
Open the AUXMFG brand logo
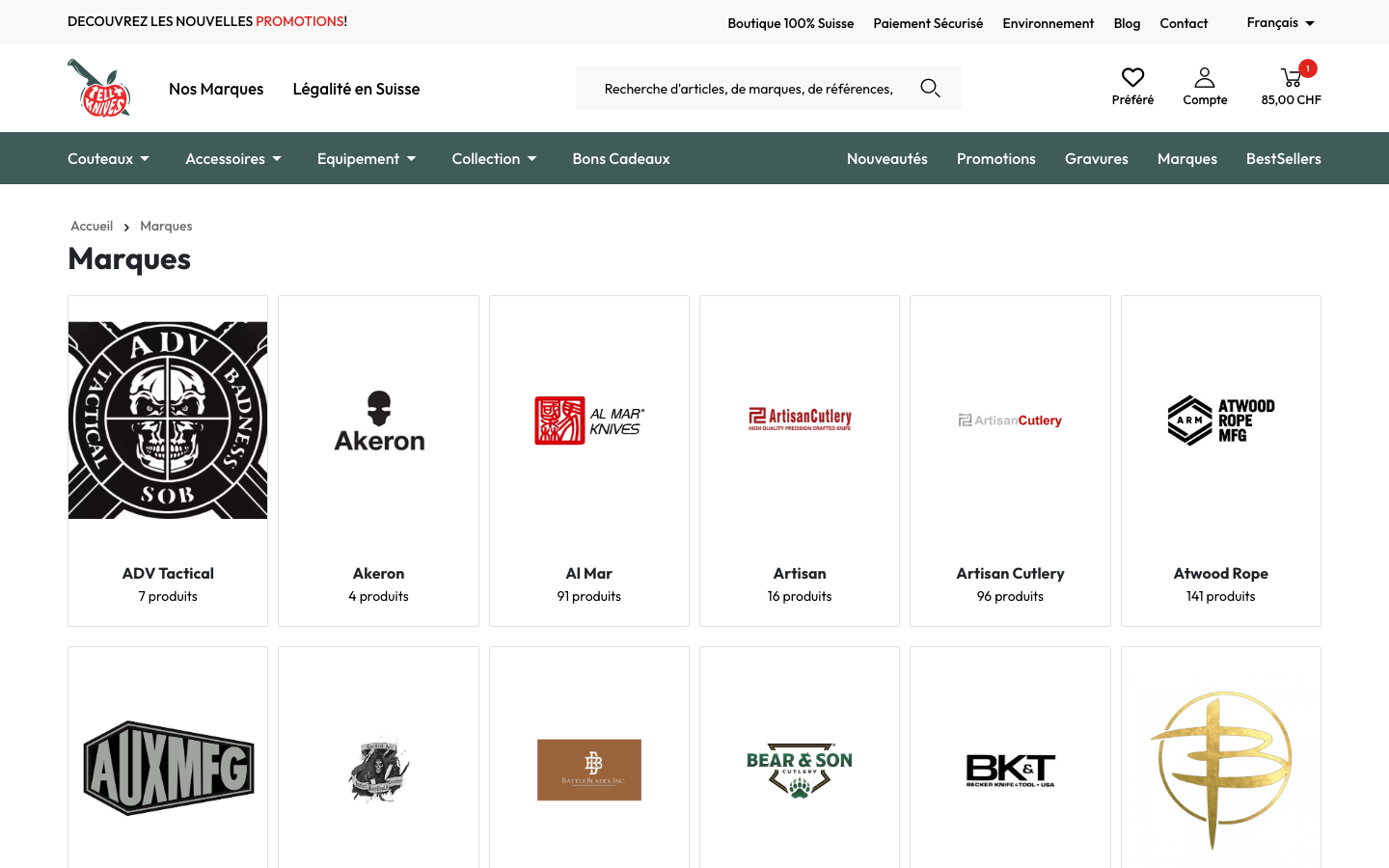coord(168,769)
